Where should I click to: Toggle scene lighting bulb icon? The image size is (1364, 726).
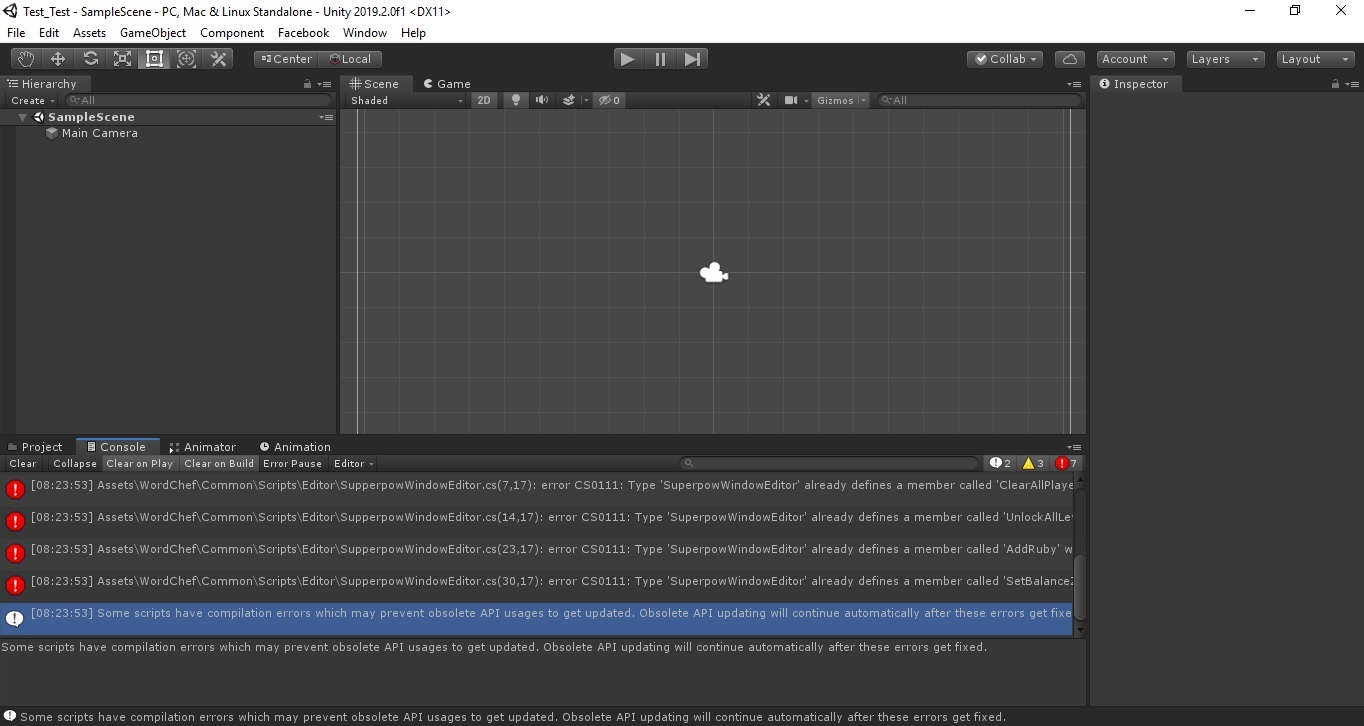515,100
